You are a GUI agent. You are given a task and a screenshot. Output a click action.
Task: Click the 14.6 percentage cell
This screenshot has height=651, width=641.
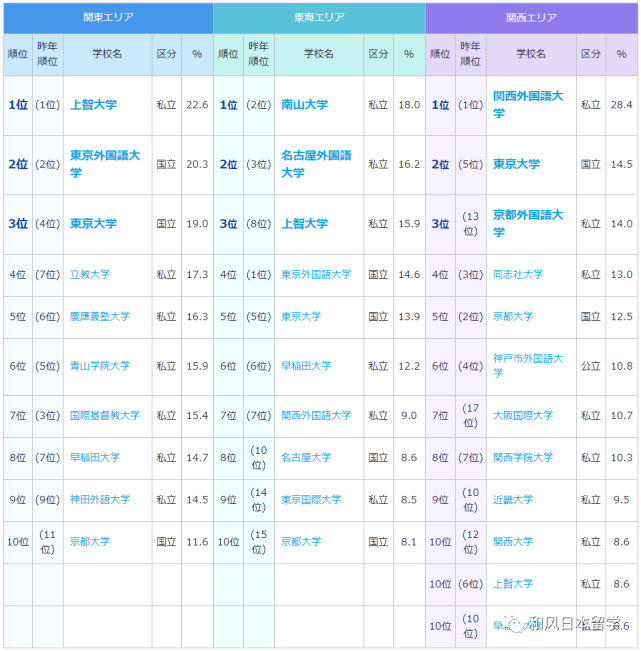coord(409,274)
